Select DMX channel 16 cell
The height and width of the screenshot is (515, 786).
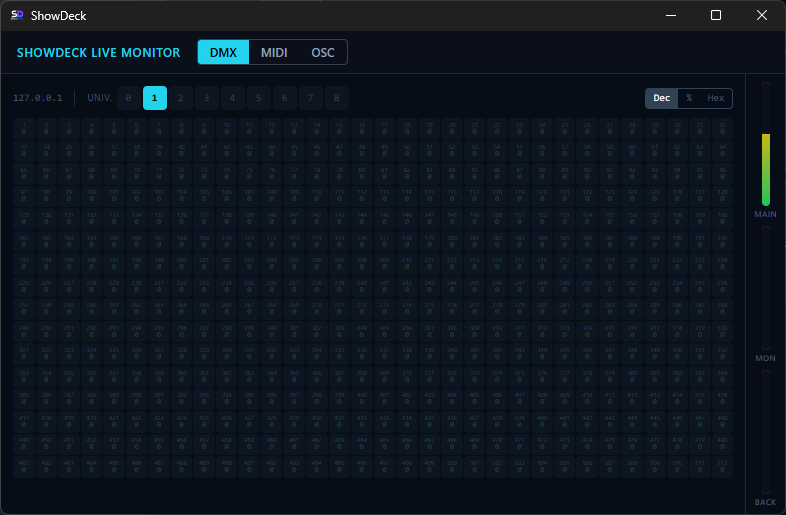point(362,128)
